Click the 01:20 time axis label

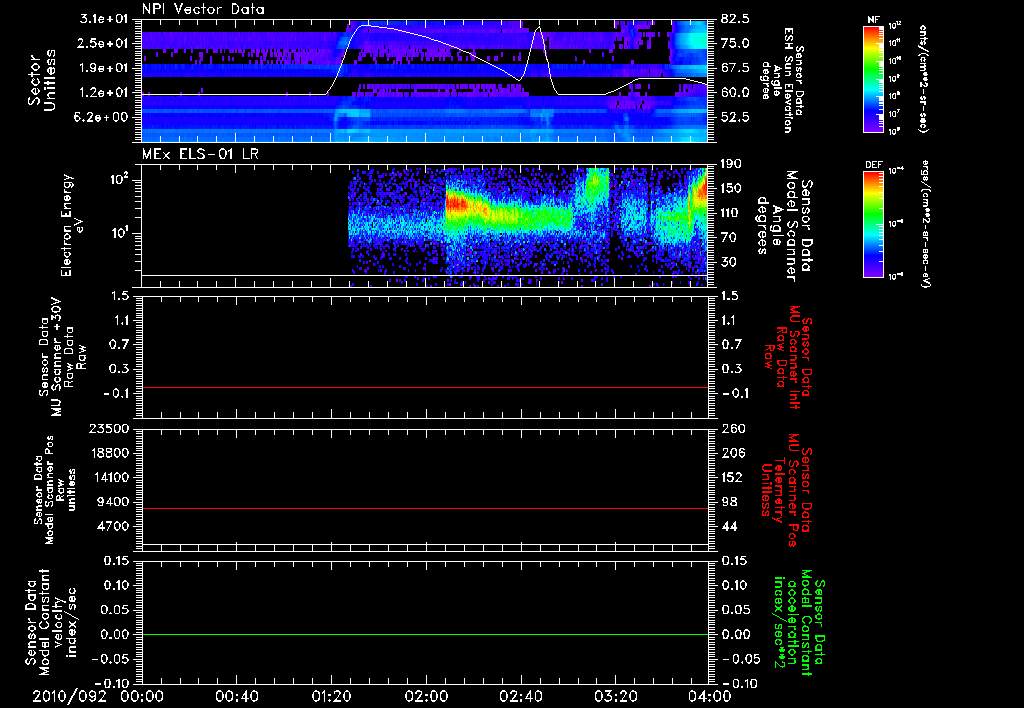331,696
